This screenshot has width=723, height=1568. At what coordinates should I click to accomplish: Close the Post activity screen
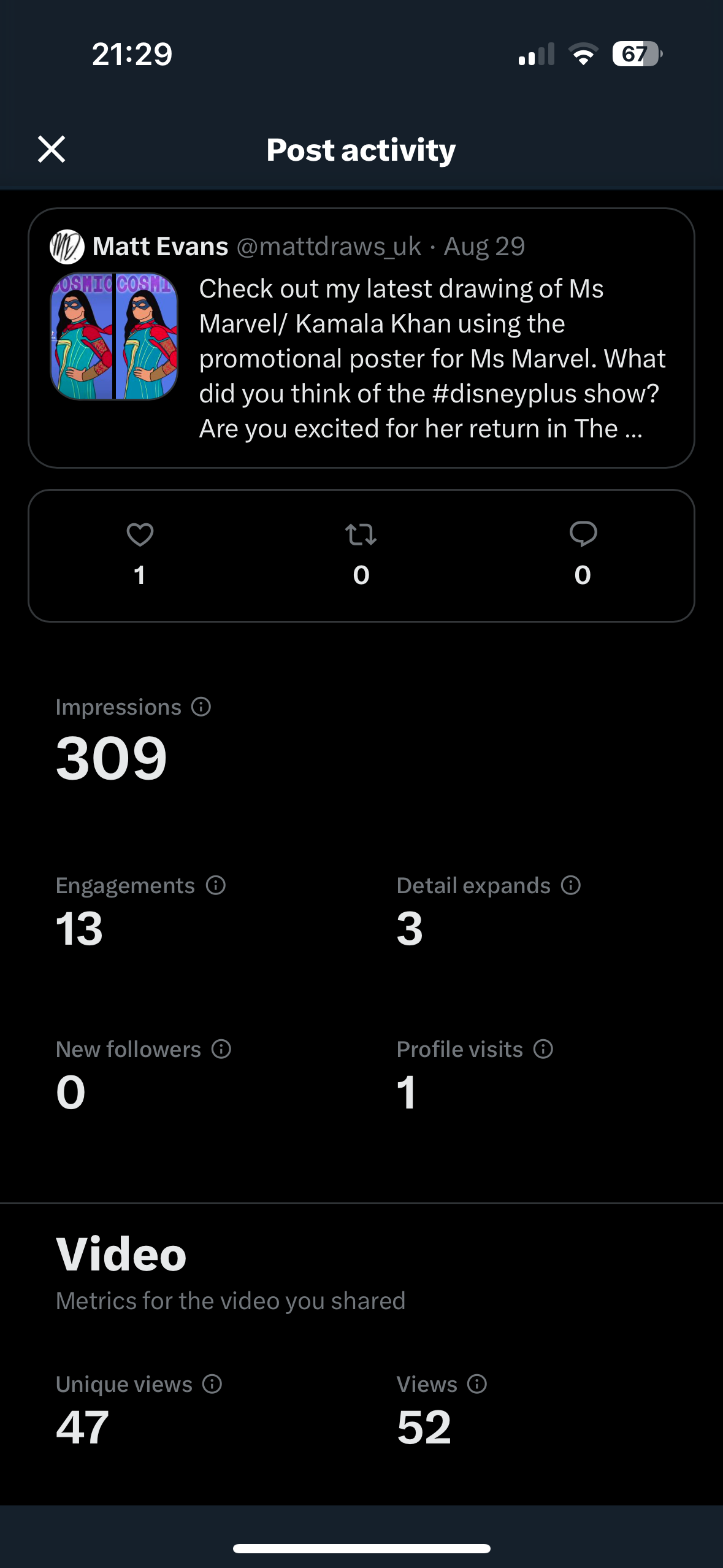pos(52,149)
